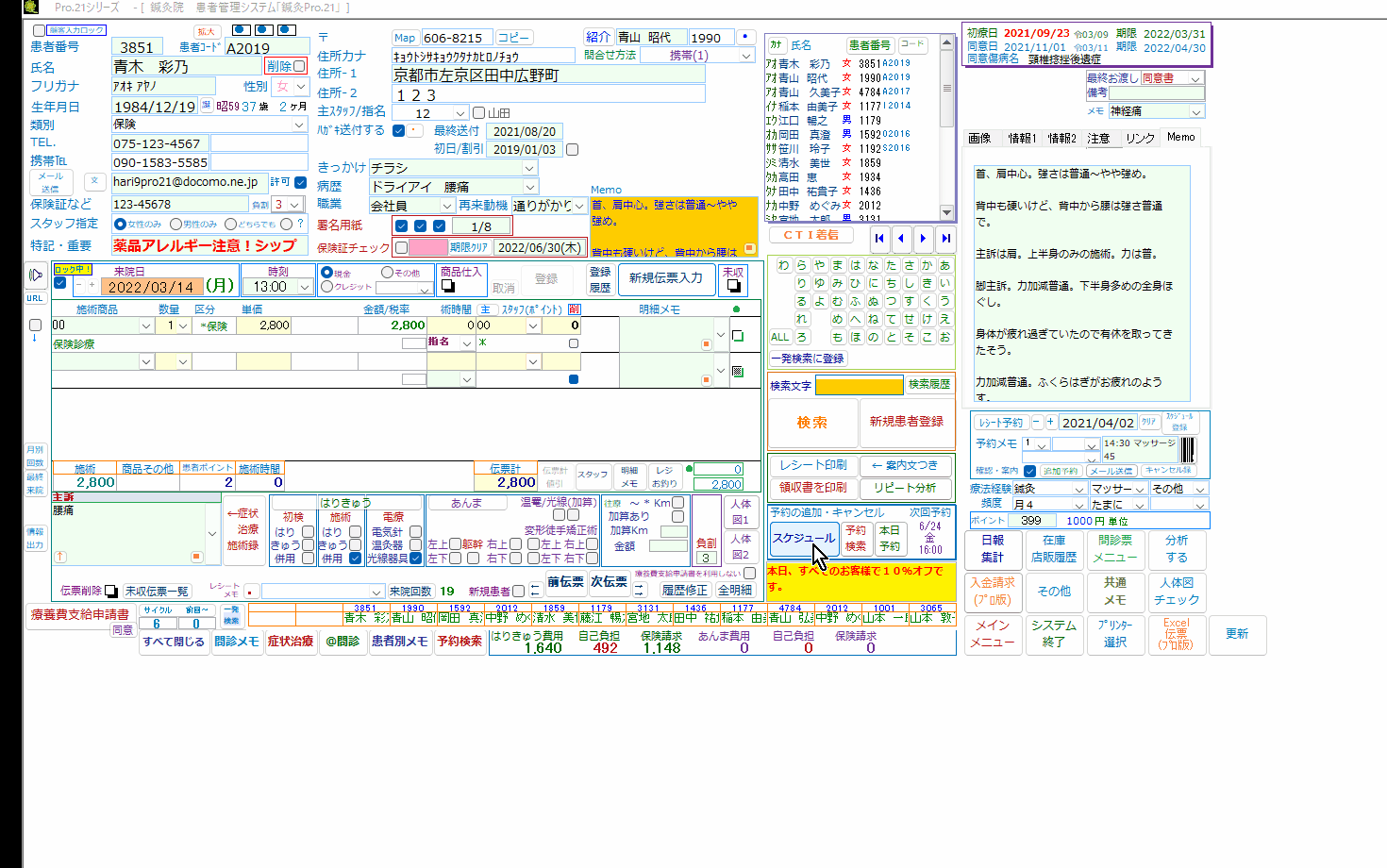Click the up-down swap arrows near 新規患者

click(x=535, y=591)
